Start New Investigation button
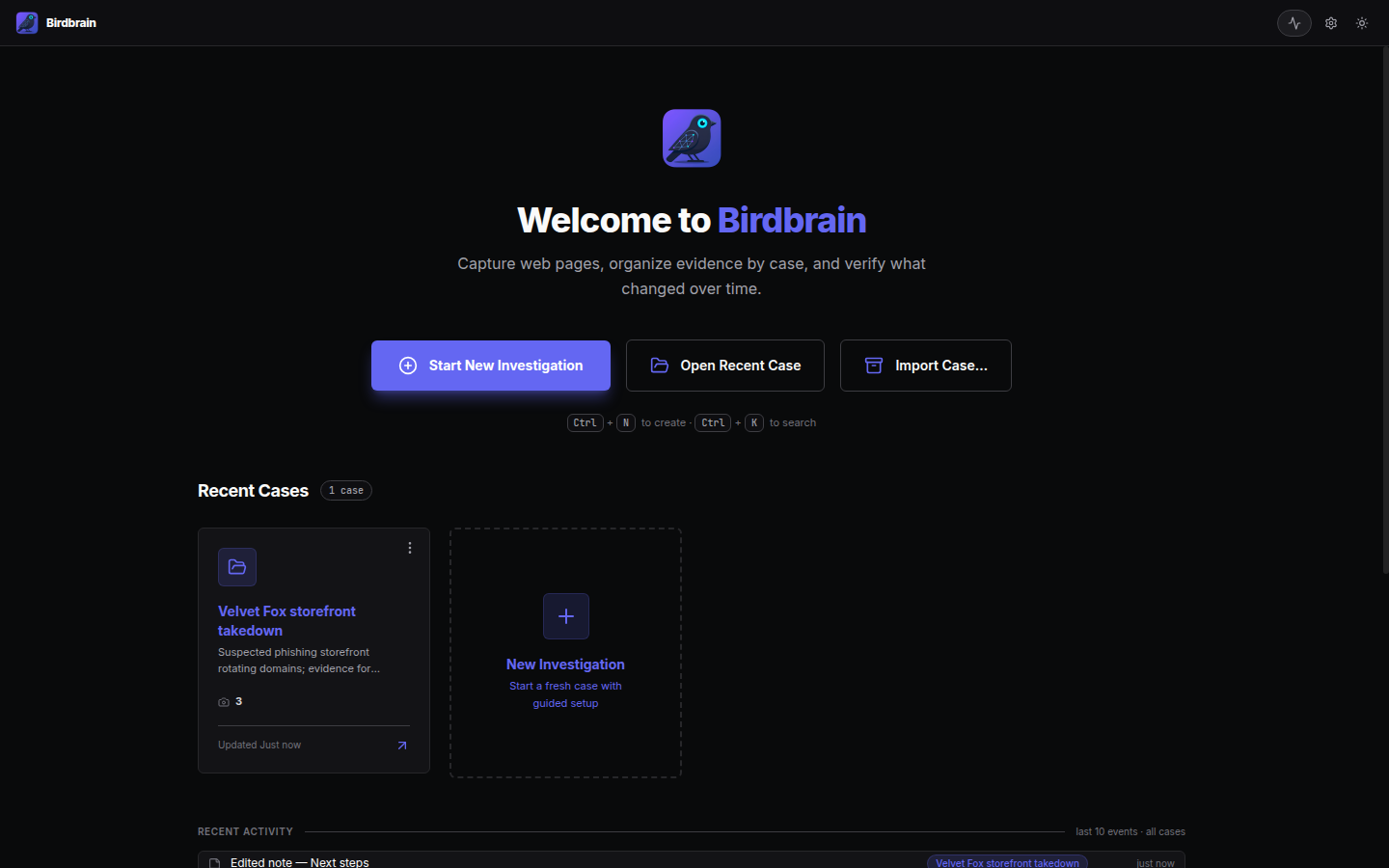This screenshot has height=868, width=1389. click(x=491, y=366)
